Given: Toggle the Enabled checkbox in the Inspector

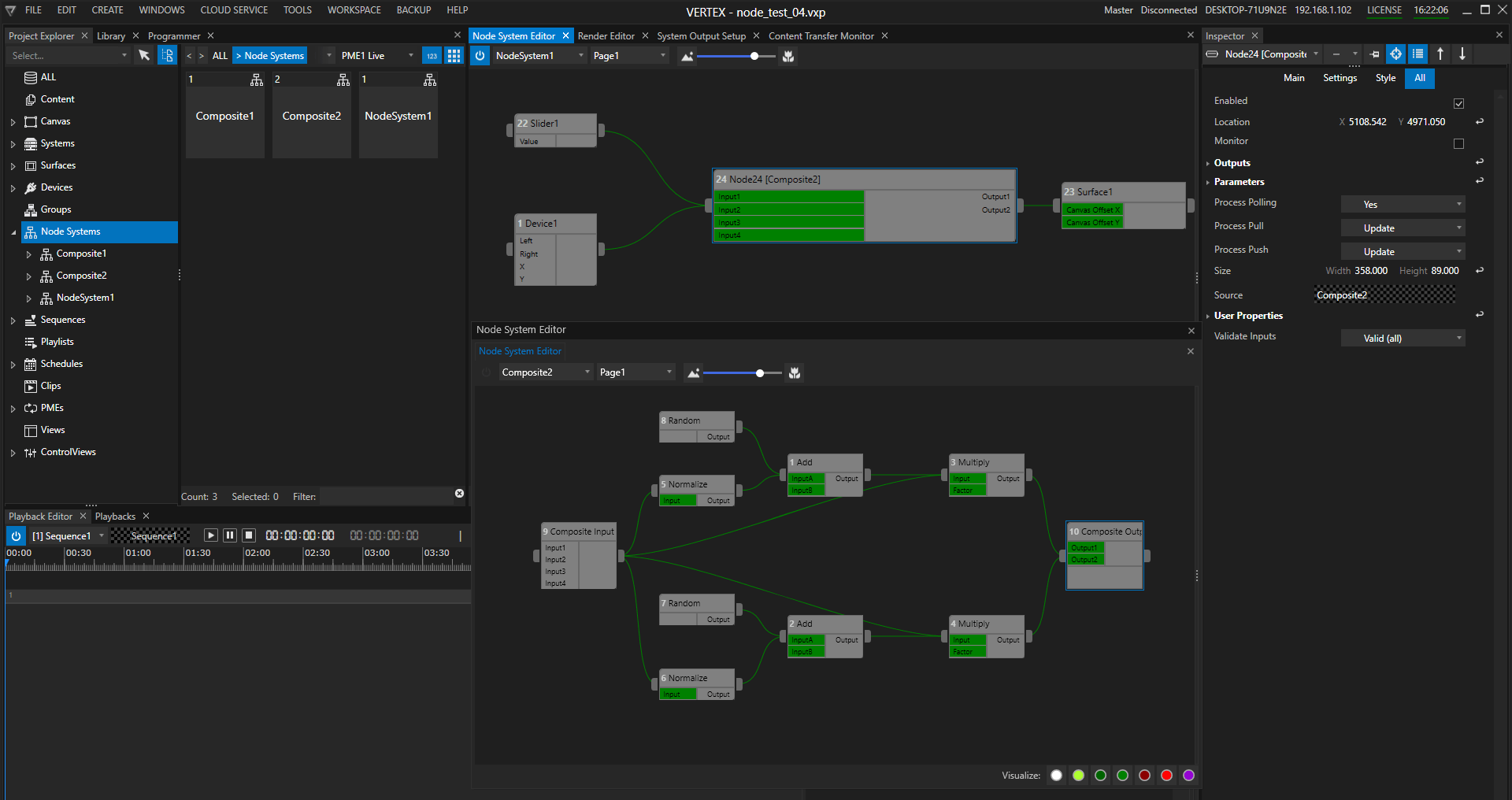Looking at the screenshot, I should 1458,102.
